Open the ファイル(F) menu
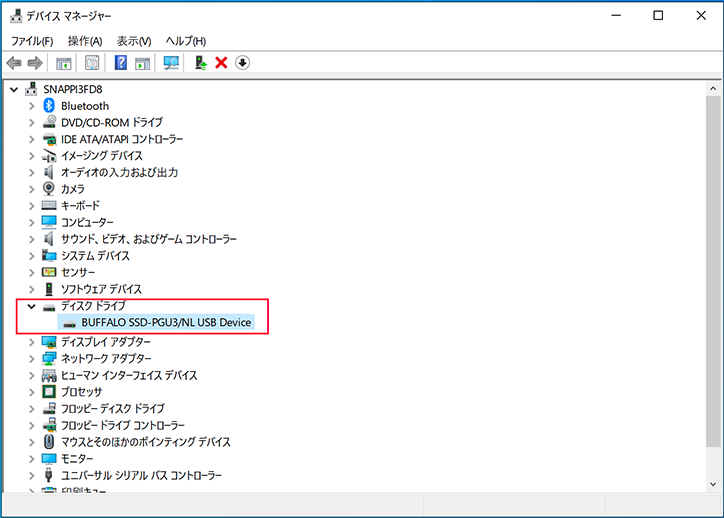The width and height of the screenshot is (724, 518). point(32,41)
